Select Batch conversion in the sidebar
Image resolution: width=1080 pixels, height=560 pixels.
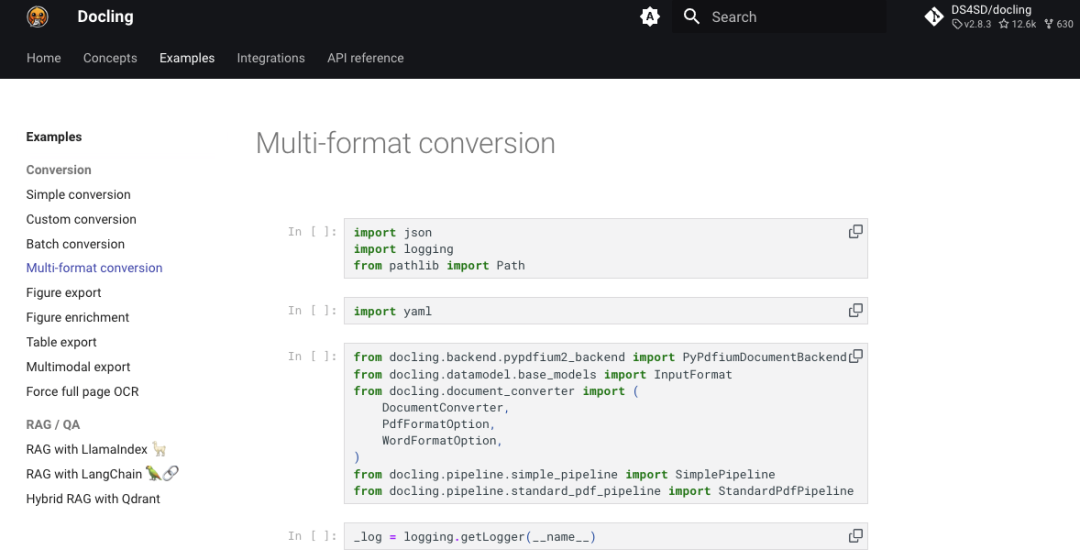coord(75,244)
